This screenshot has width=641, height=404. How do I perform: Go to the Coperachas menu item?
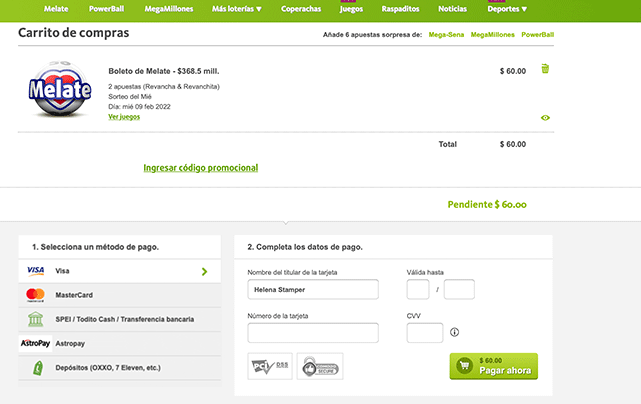301,9
